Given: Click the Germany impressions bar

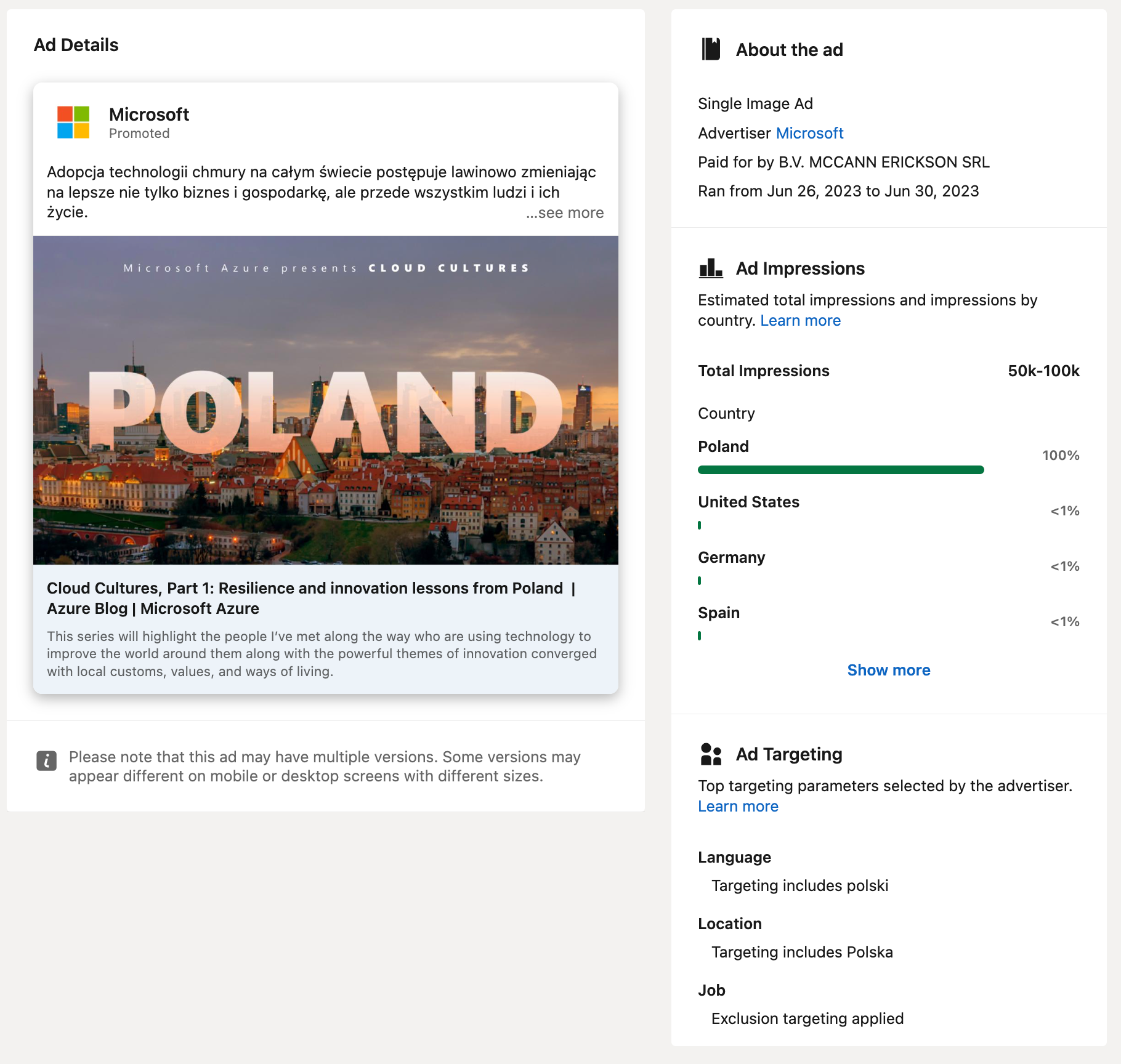Looking at the screenshot, I should tap(700, 581).
